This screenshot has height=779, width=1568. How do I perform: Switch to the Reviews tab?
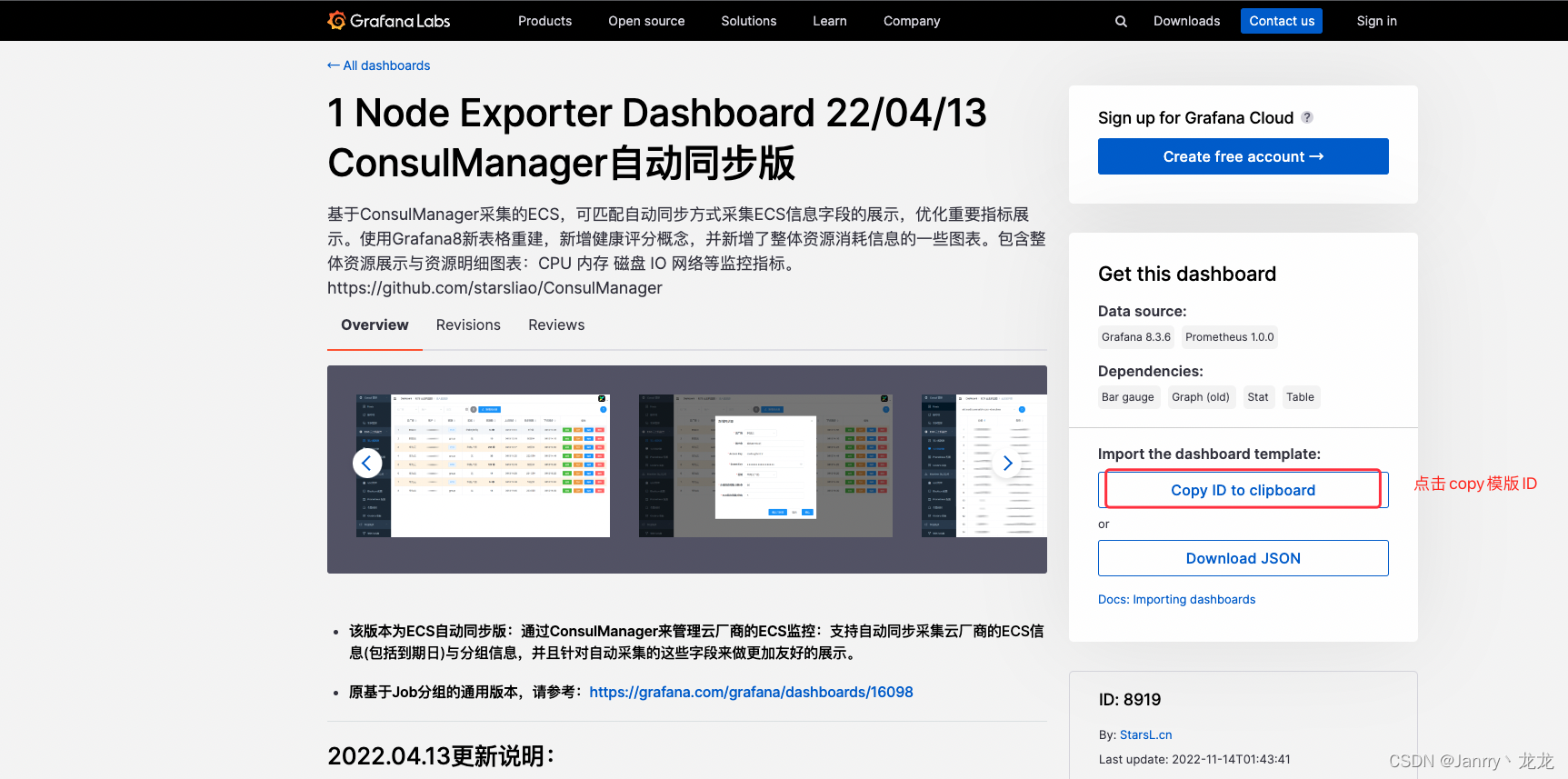pos(556,325)
